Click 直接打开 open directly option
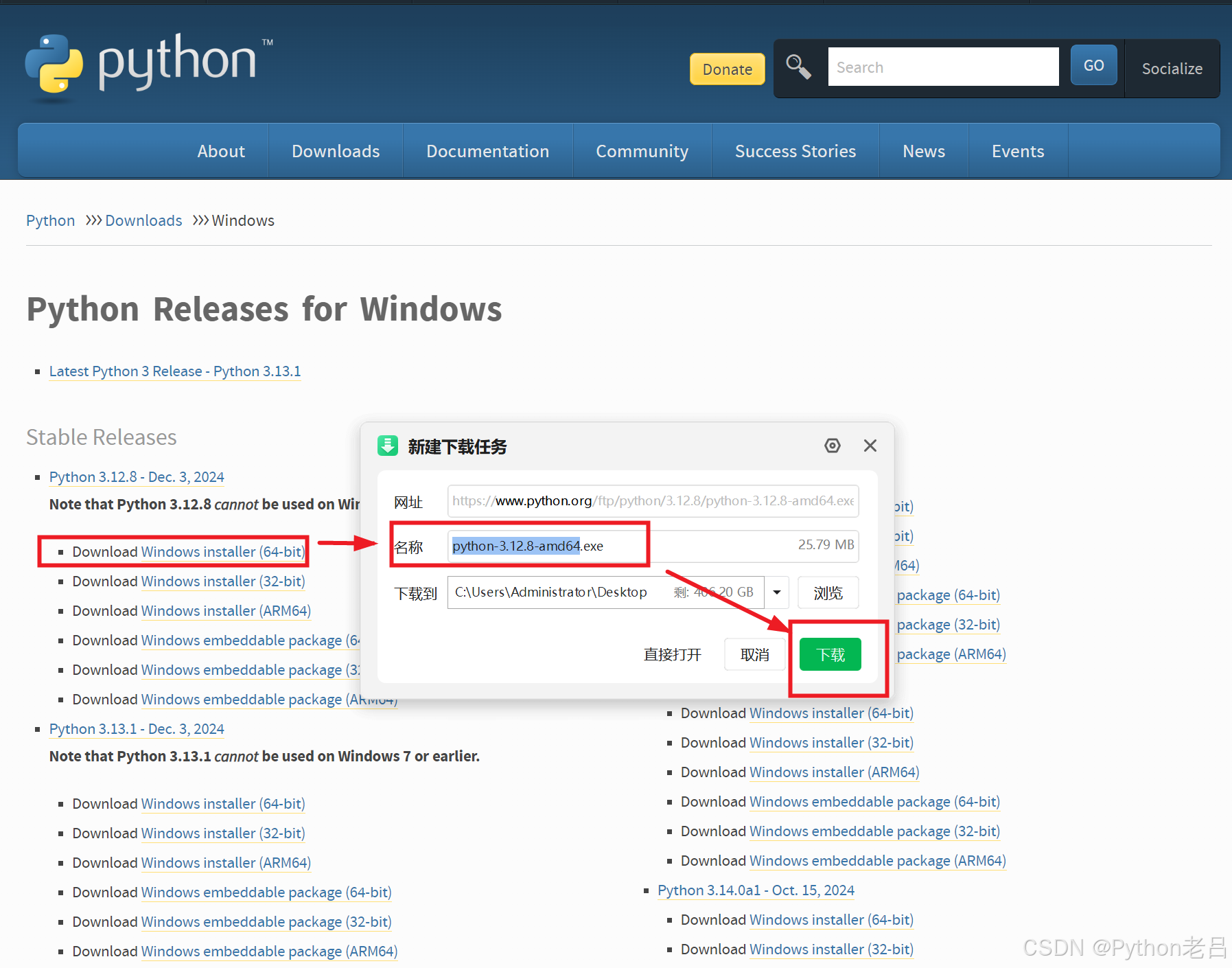Image resolution: width=1232 pixels, height=968 pixels. [673, 654]
